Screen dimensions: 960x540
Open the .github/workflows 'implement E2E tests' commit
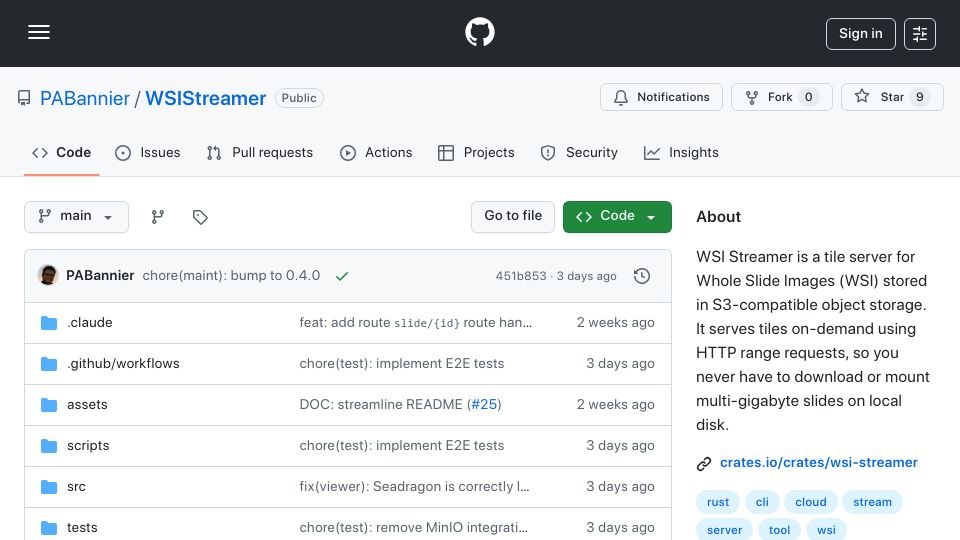coord(402,364)
